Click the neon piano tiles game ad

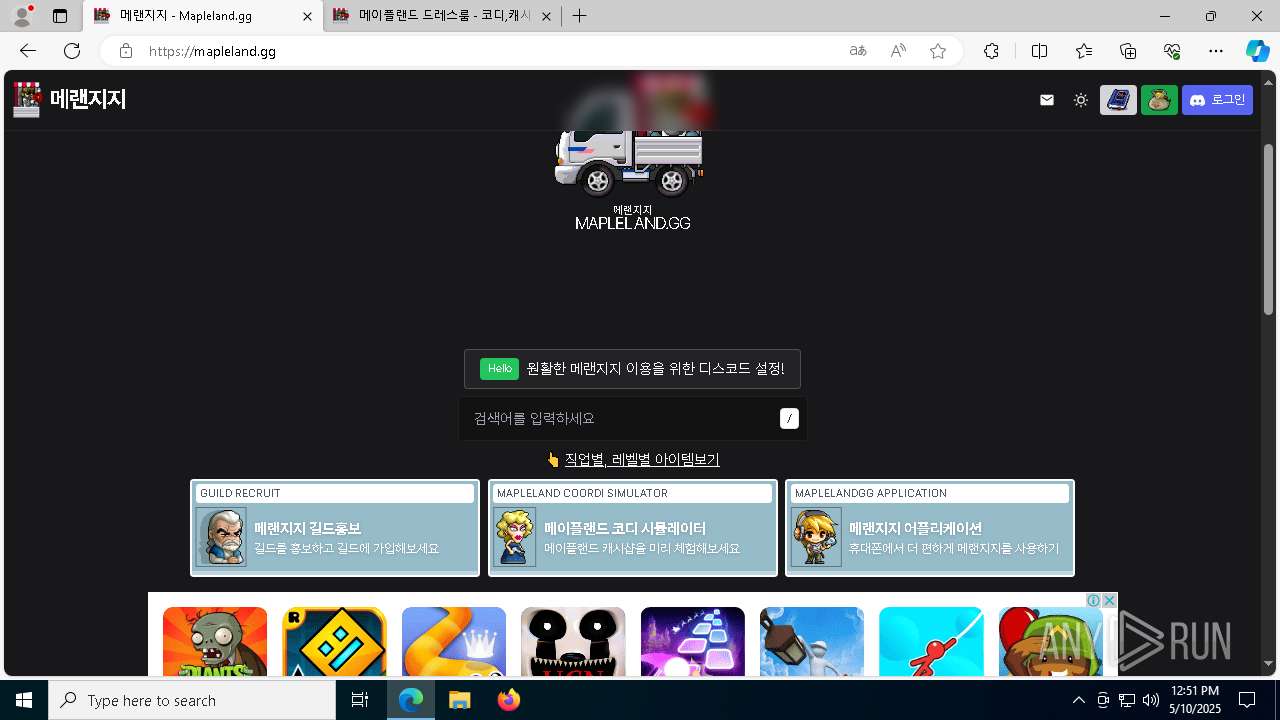click(x=693, y=642)
